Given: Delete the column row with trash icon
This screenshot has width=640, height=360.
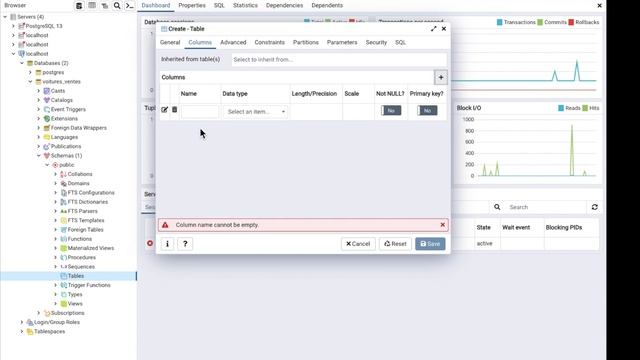Looking at the screenshot, I should point(174,110).
